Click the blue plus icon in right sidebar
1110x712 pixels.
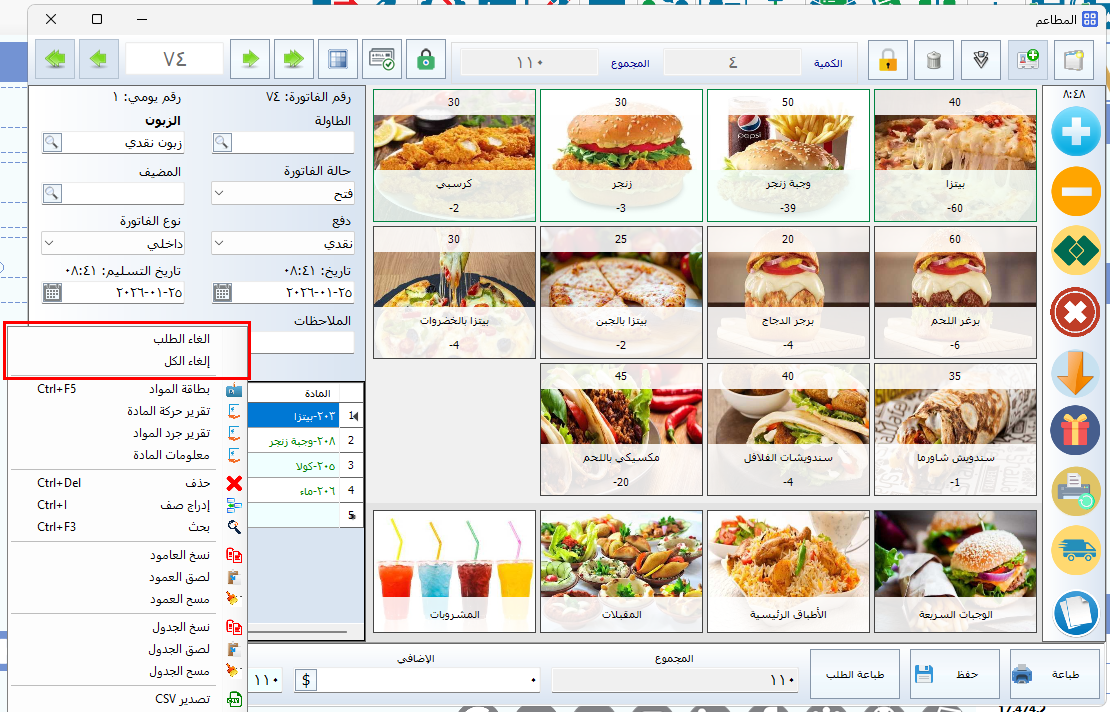click(x=1075, y=133)
